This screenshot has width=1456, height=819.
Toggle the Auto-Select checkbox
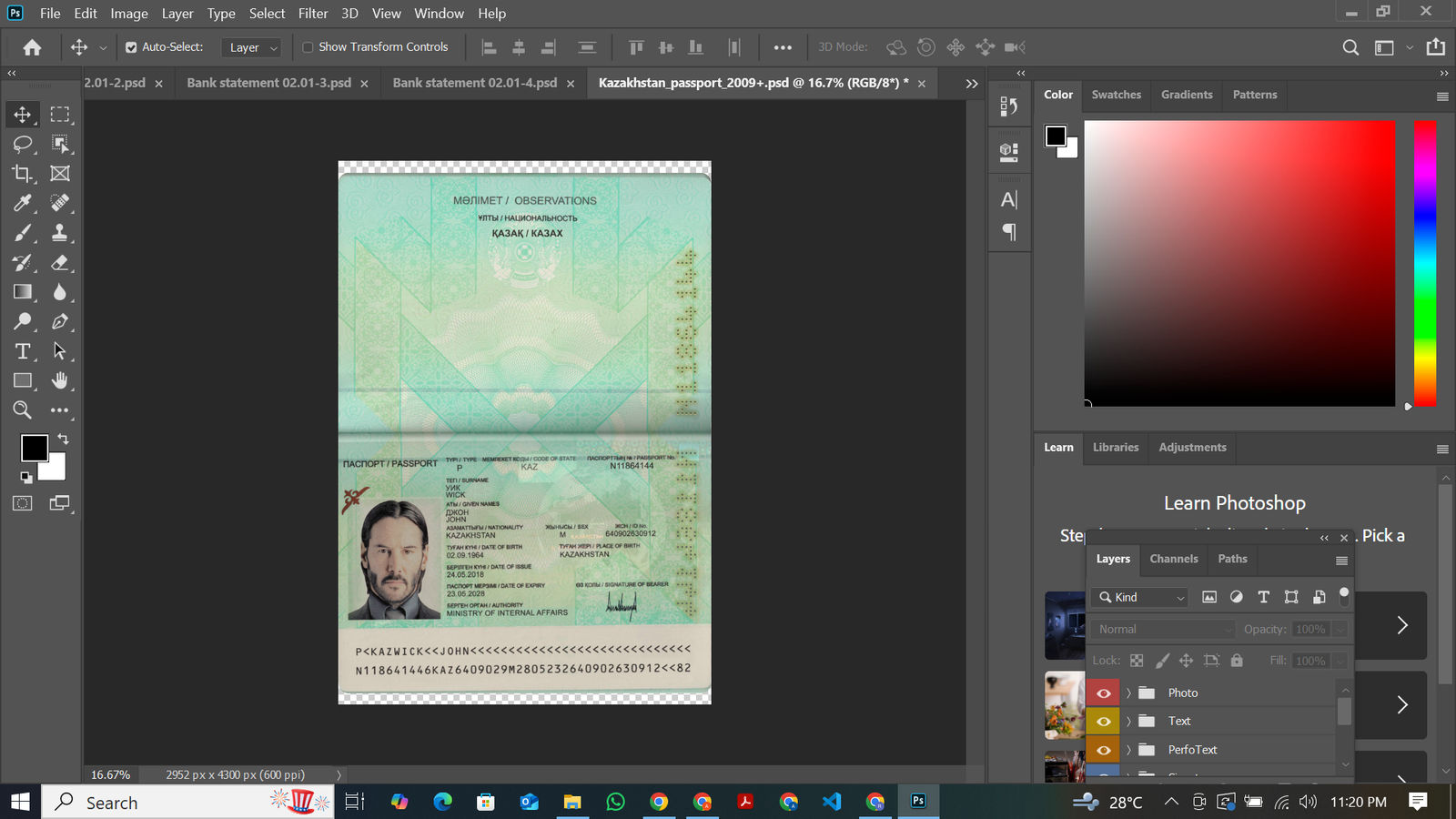pos(131,47)
